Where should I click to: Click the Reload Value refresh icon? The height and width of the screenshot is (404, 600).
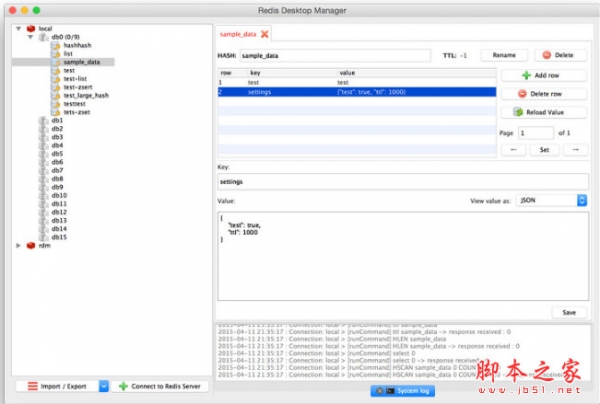pos(518,112)
